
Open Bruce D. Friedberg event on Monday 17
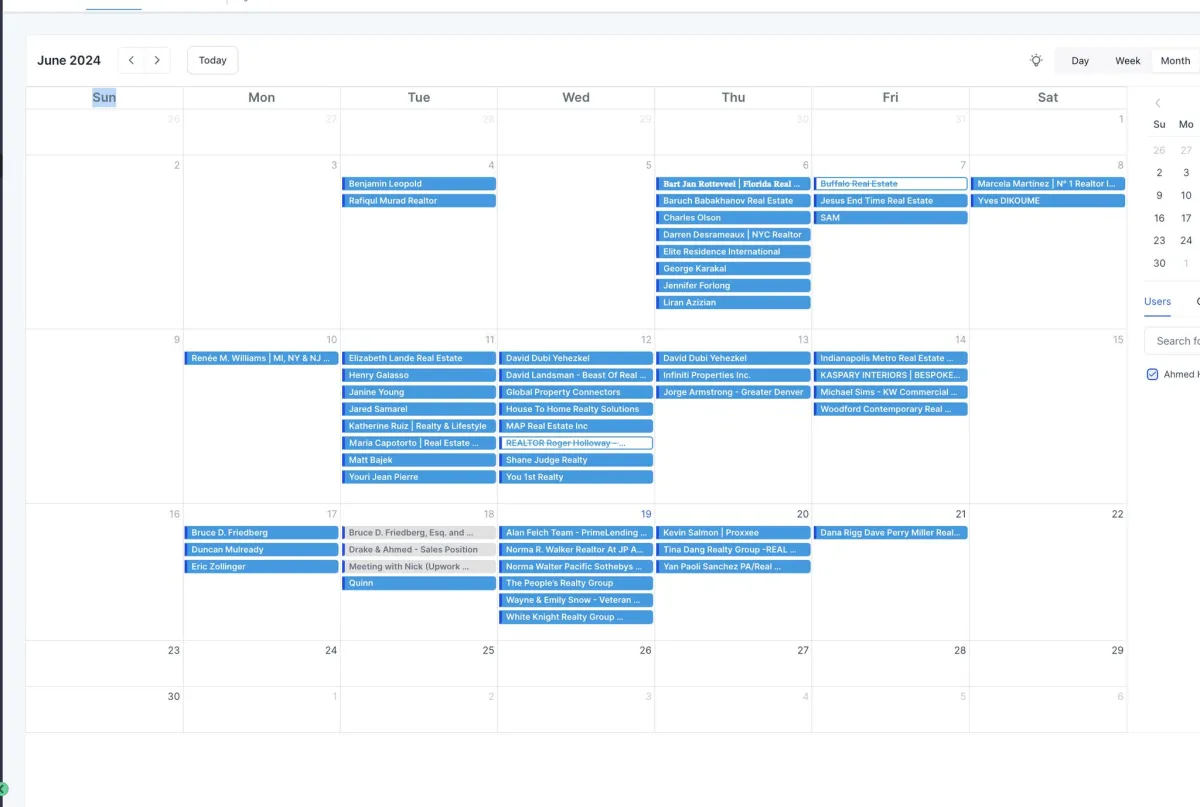click(x=261, y=533)
